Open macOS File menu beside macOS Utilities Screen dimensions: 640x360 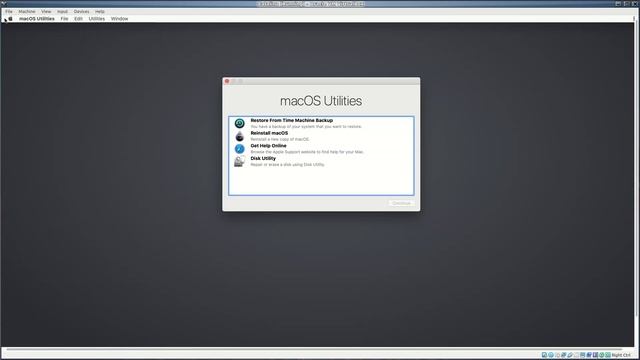(x=64, y=19)
